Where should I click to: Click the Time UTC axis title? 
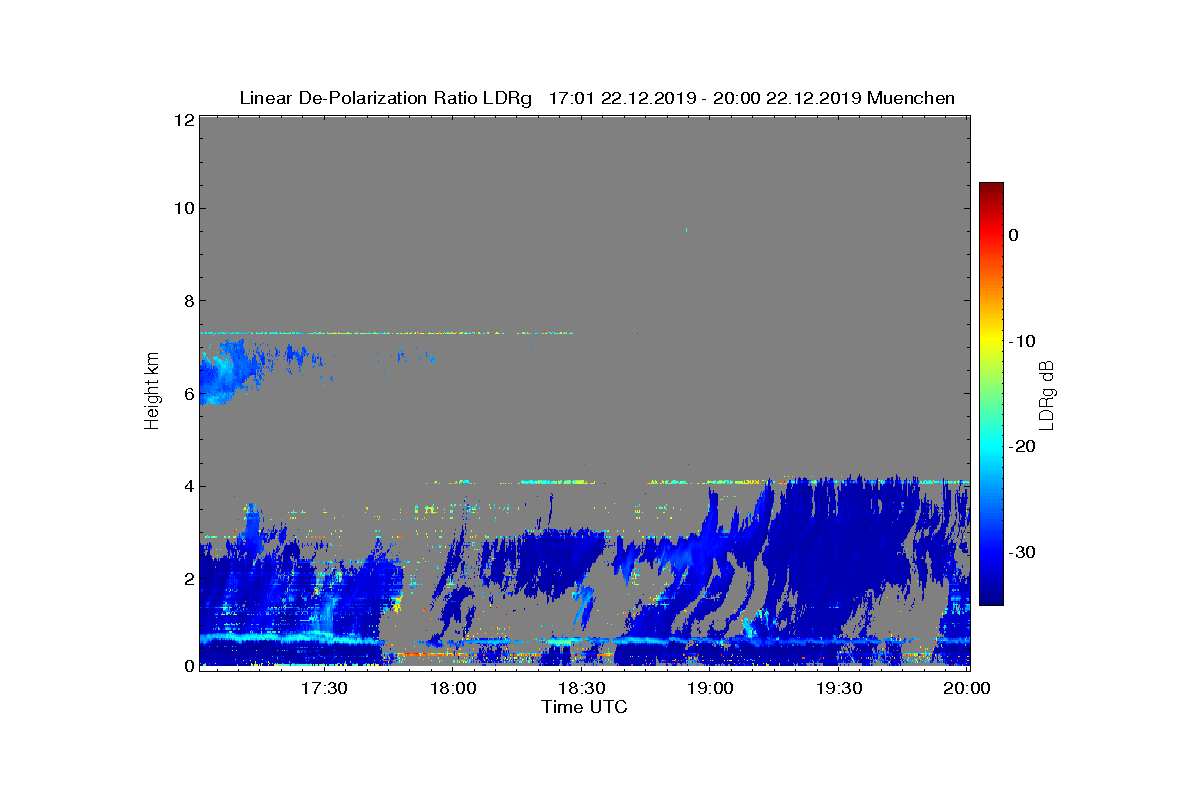585,707
